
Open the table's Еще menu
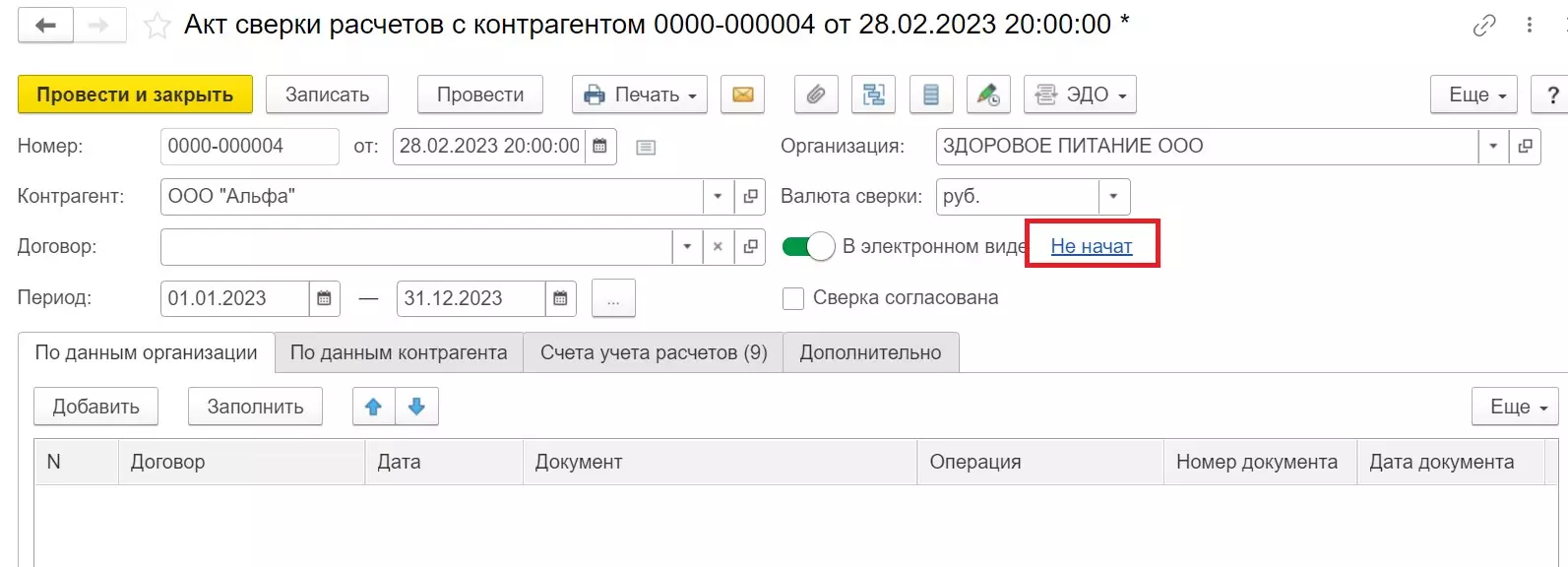(x=1515, y=407)
